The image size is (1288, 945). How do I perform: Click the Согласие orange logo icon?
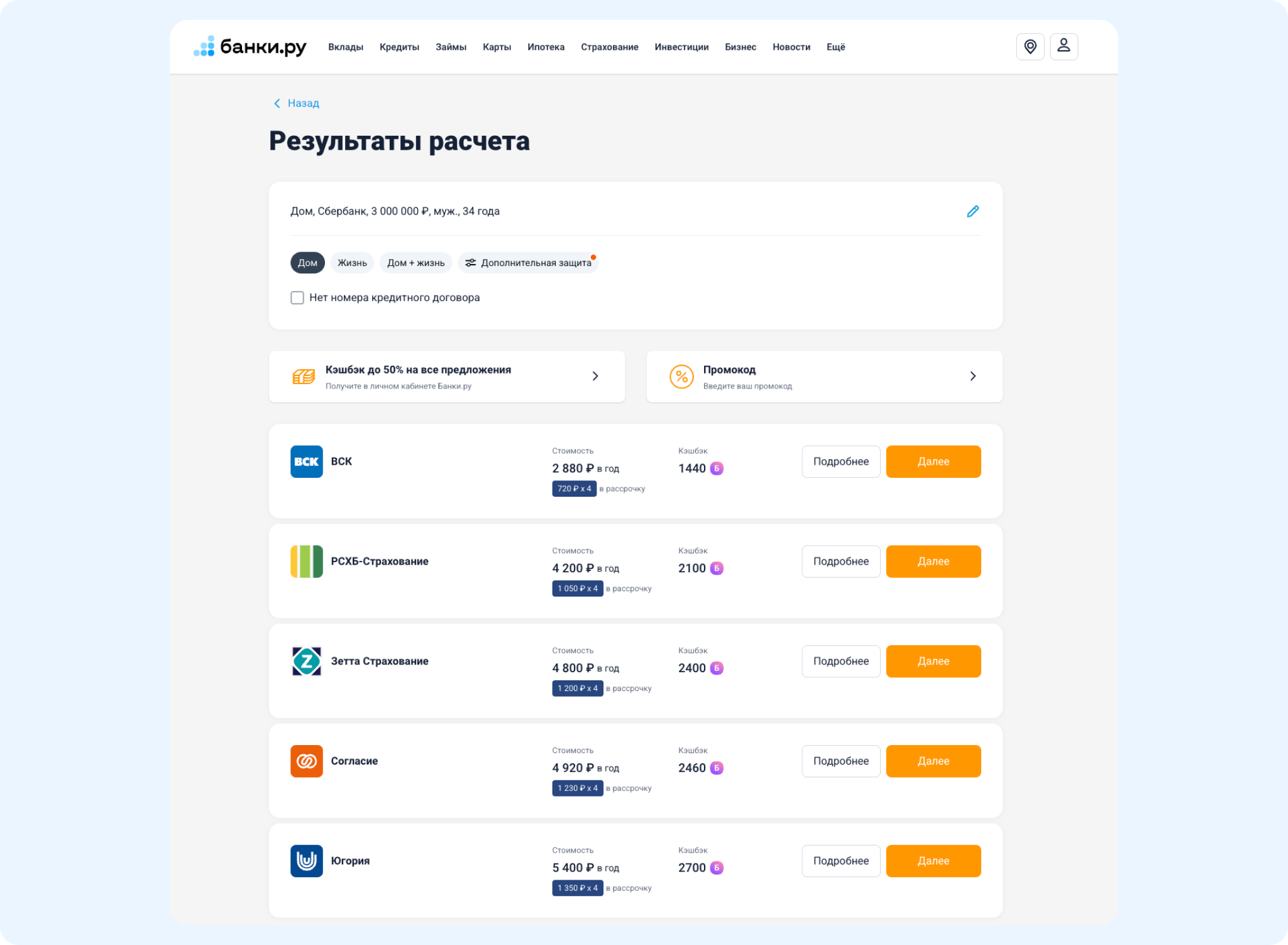(306, 761)
